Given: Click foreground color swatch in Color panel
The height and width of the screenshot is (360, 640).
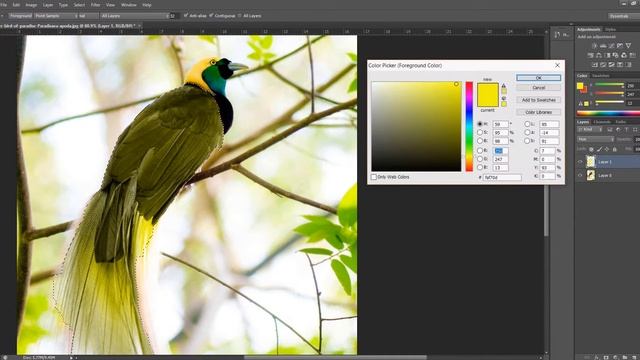Looking at the screenshot, I should [580, 86].
